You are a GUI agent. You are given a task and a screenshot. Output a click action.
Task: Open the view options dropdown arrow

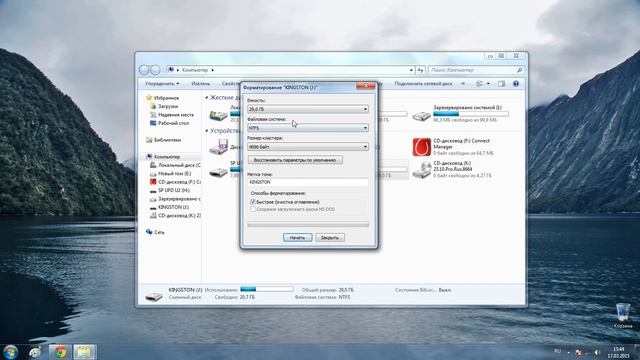488,84
